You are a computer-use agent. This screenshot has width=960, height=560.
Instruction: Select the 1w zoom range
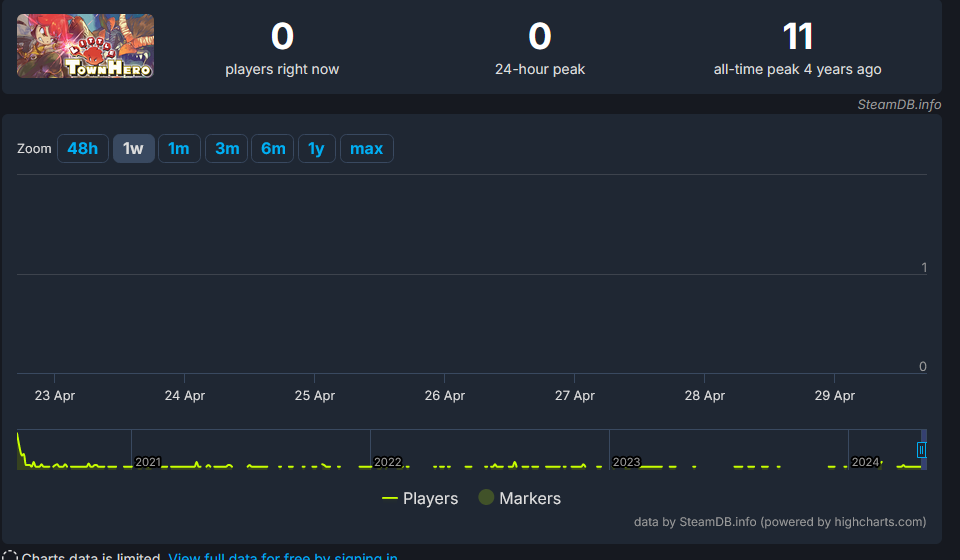133,149
